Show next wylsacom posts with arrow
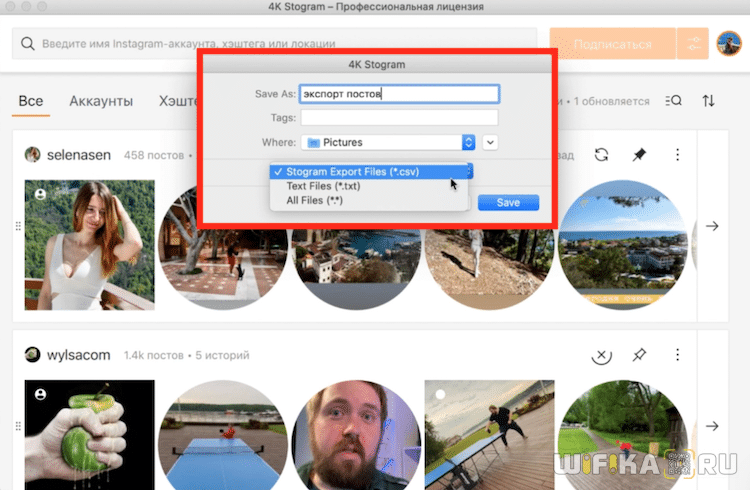The width and height of the screenshot is (750, 490). (712, 426)
